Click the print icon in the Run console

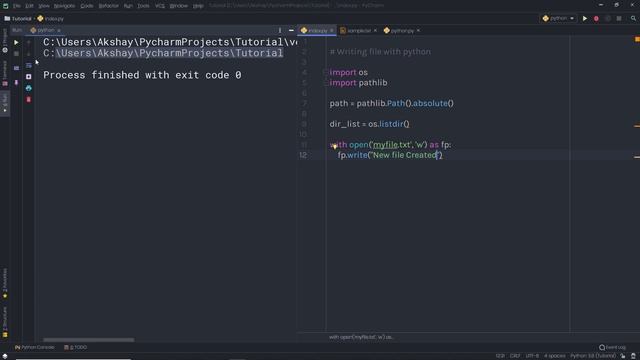[x=29, y=88]
